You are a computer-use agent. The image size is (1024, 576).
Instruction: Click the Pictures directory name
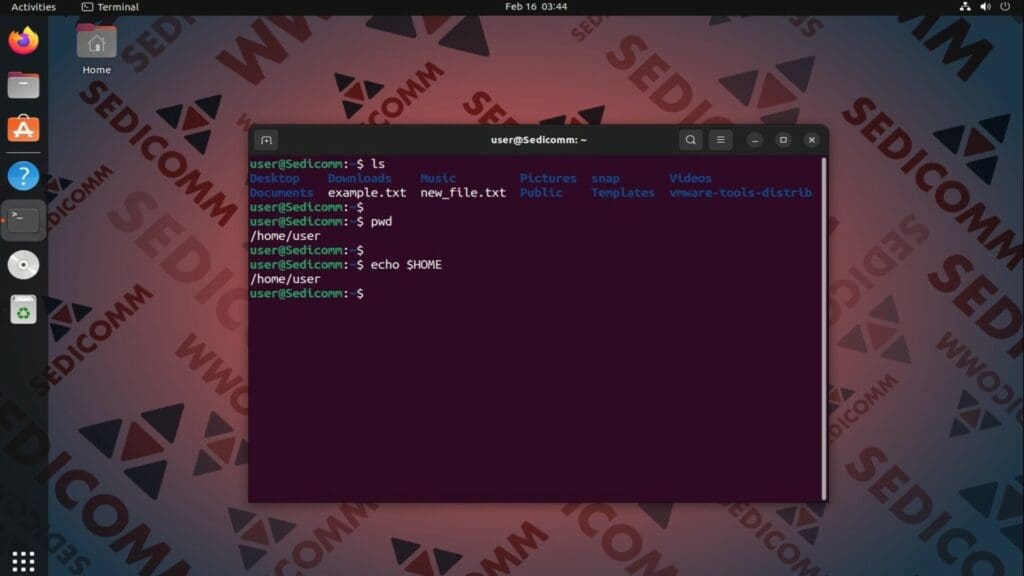tap(548, 178)
